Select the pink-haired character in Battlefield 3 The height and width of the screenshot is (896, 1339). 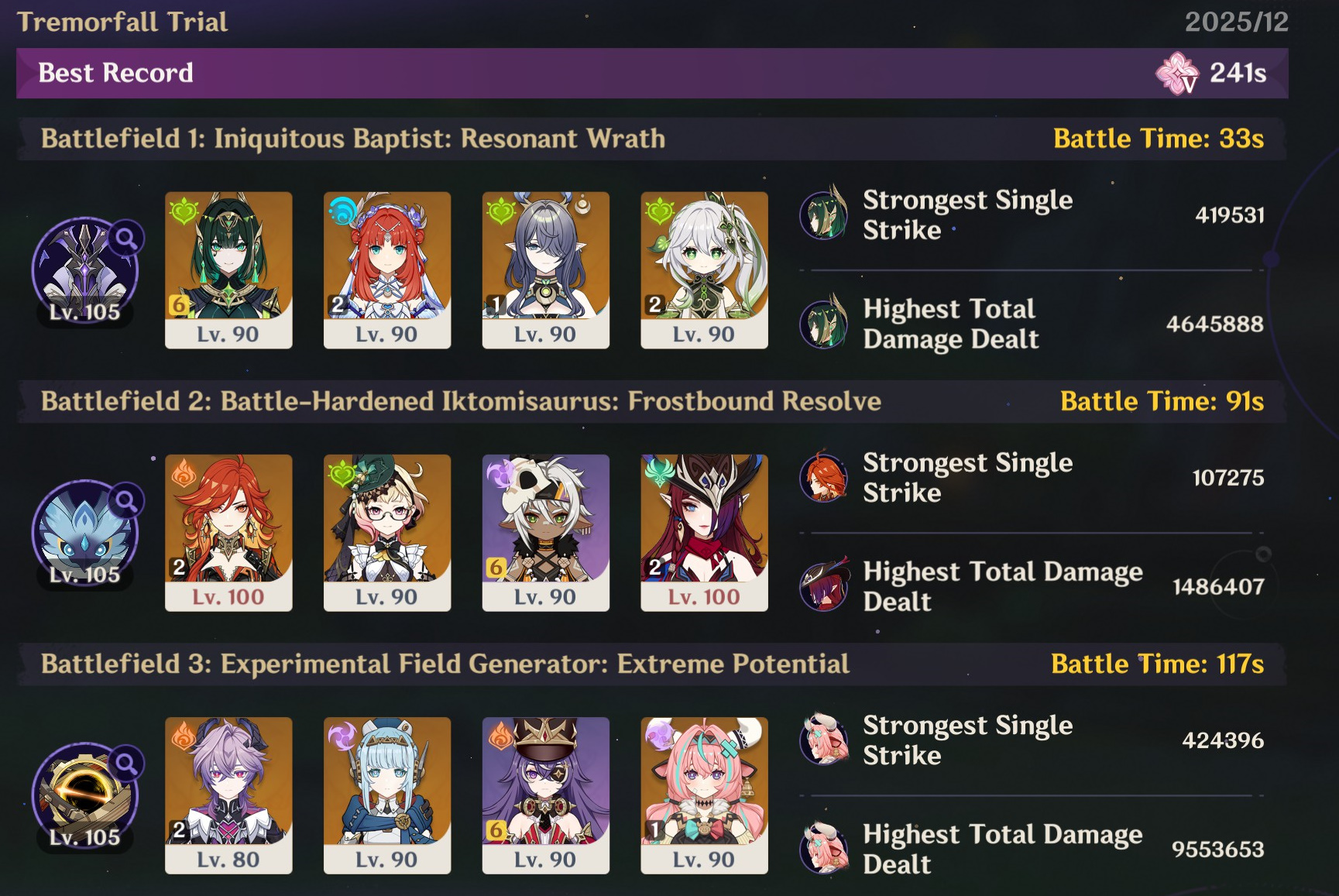pyautogui.click(x=704, y=795)
